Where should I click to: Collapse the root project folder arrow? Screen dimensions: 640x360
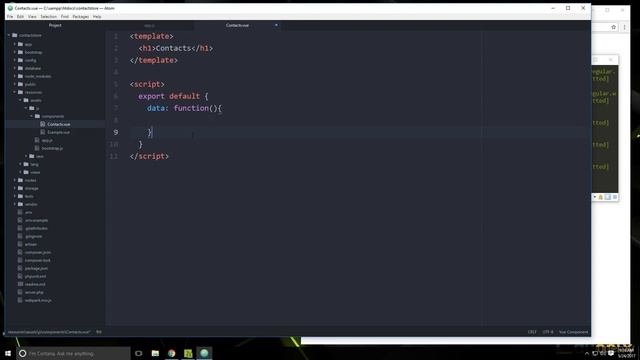(x=9, y=36)
